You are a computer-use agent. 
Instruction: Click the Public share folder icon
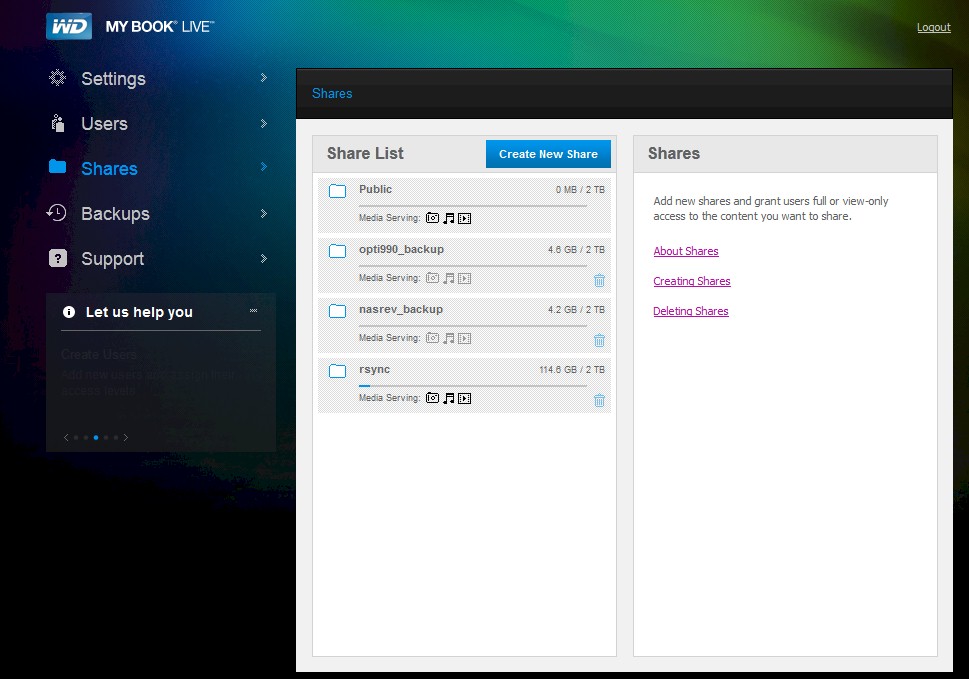point(337,191)
